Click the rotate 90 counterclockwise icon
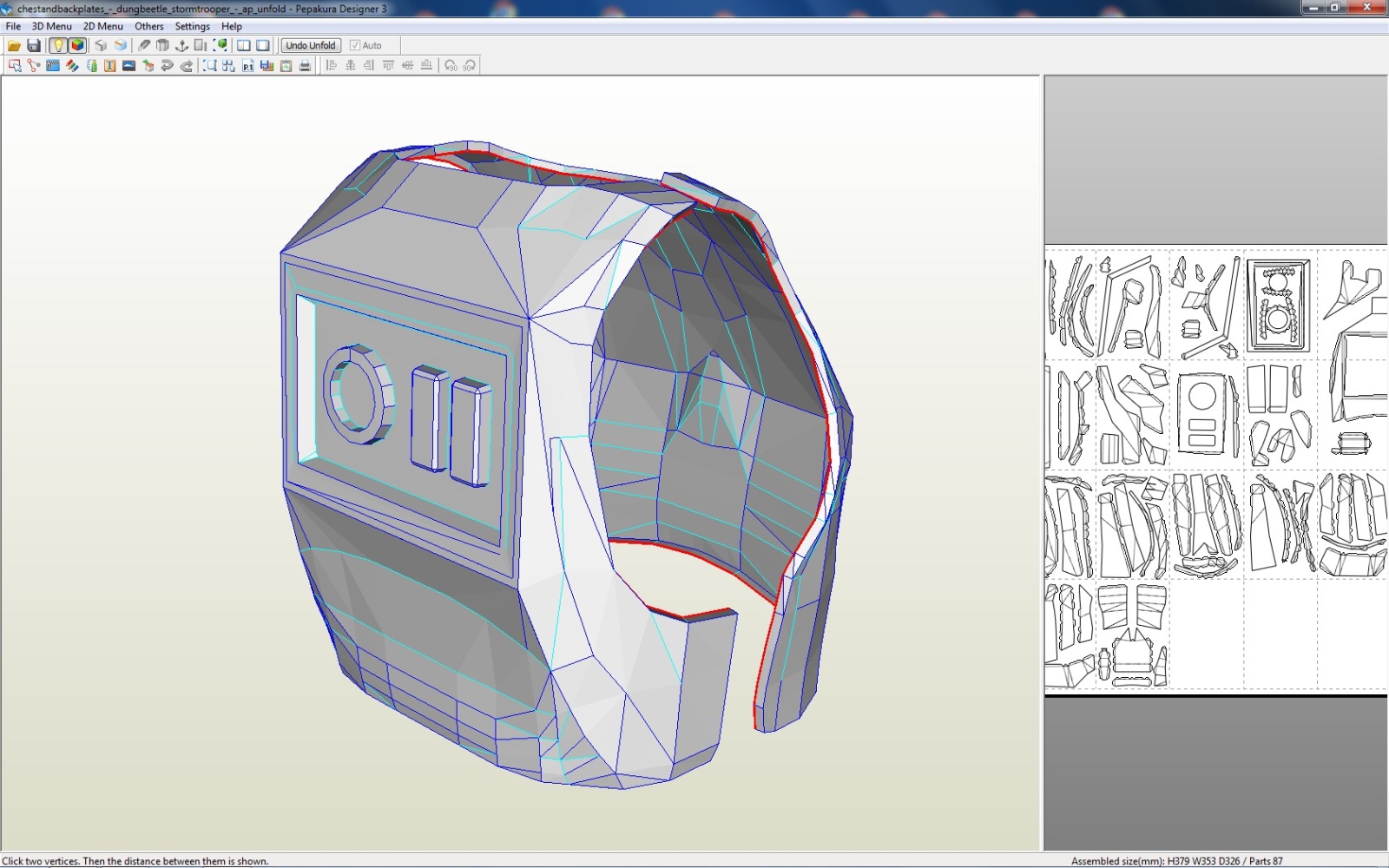This screenshot has width=1389, height=868. tap(451, 65)
